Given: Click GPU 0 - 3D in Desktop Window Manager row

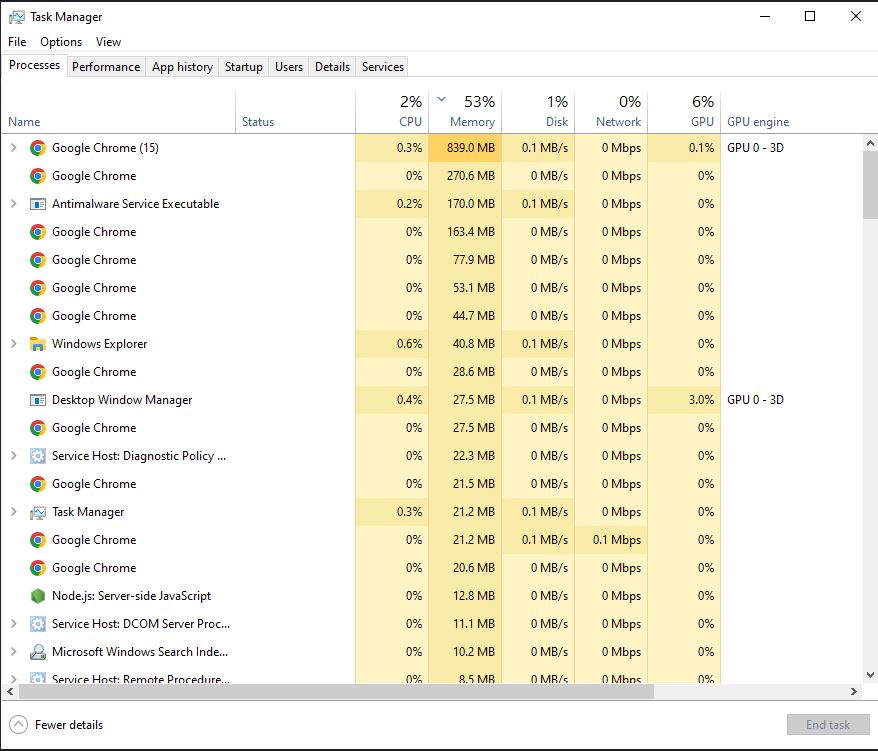Looking at the screenshot, I should pos(755,400).
